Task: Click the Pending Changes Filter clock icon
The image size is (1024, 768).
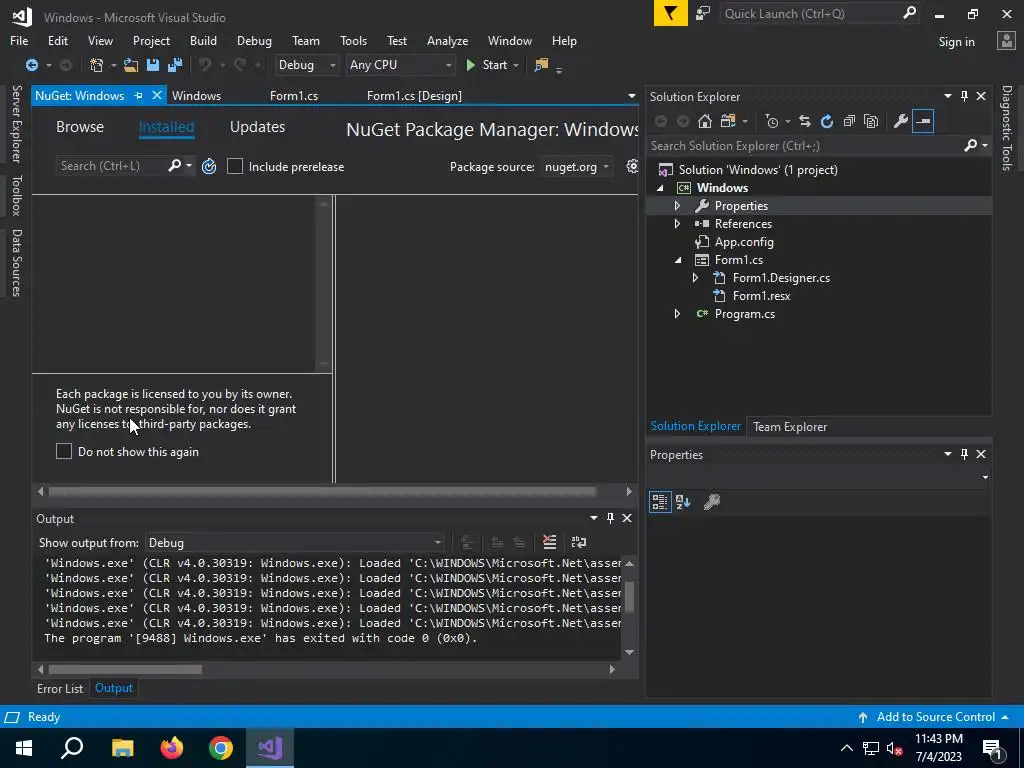Action: 772,121
